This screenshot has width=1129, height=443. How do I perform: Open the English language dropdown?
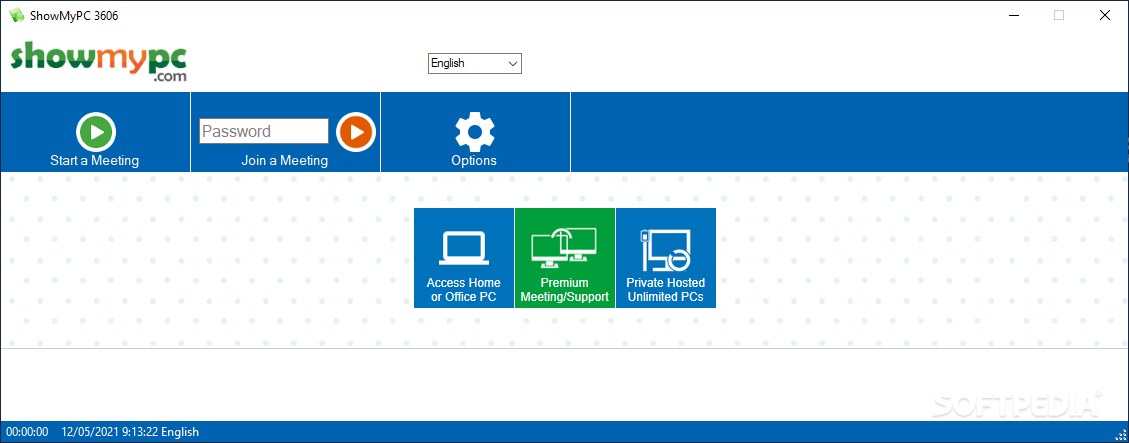[x=474, y=63]
